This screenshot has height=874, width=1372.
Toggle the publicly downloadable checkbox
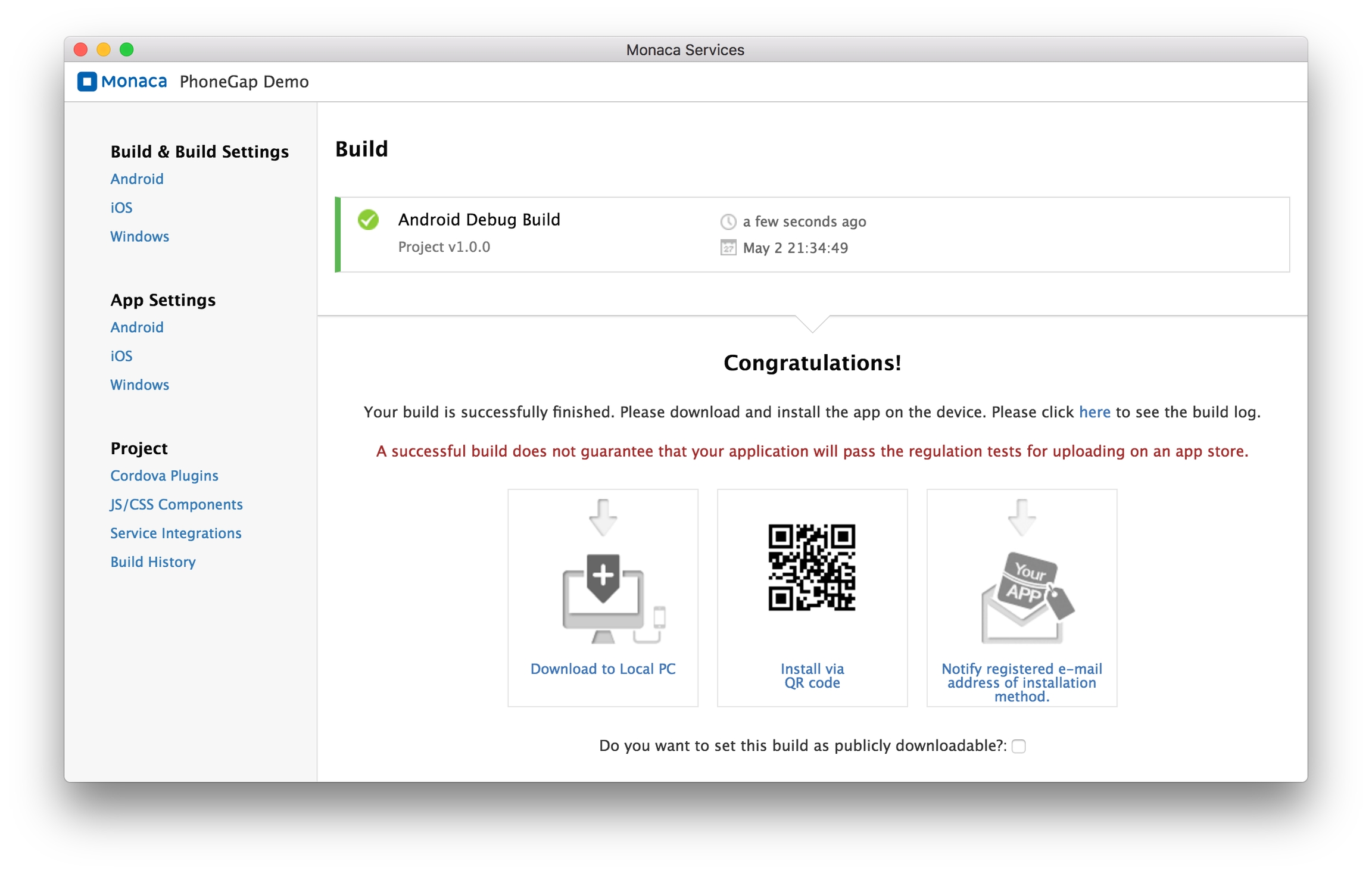[1018, 746]
